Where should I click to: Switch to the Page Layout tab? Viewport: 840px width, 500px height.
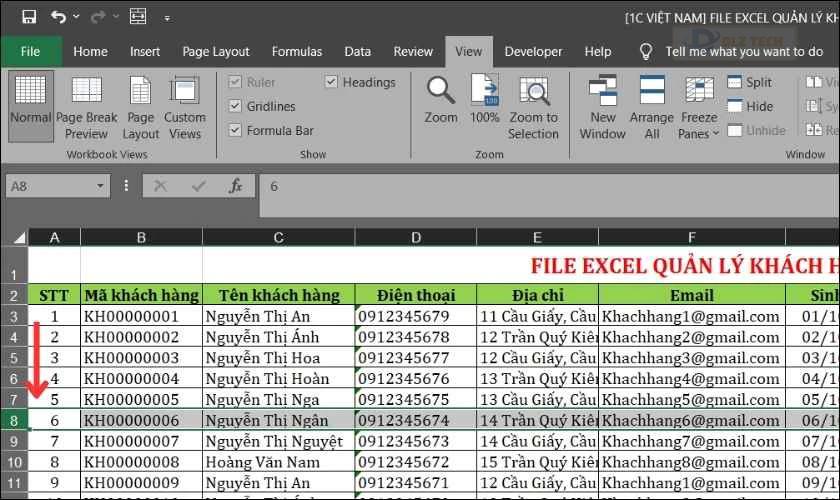tap(216, 51)
